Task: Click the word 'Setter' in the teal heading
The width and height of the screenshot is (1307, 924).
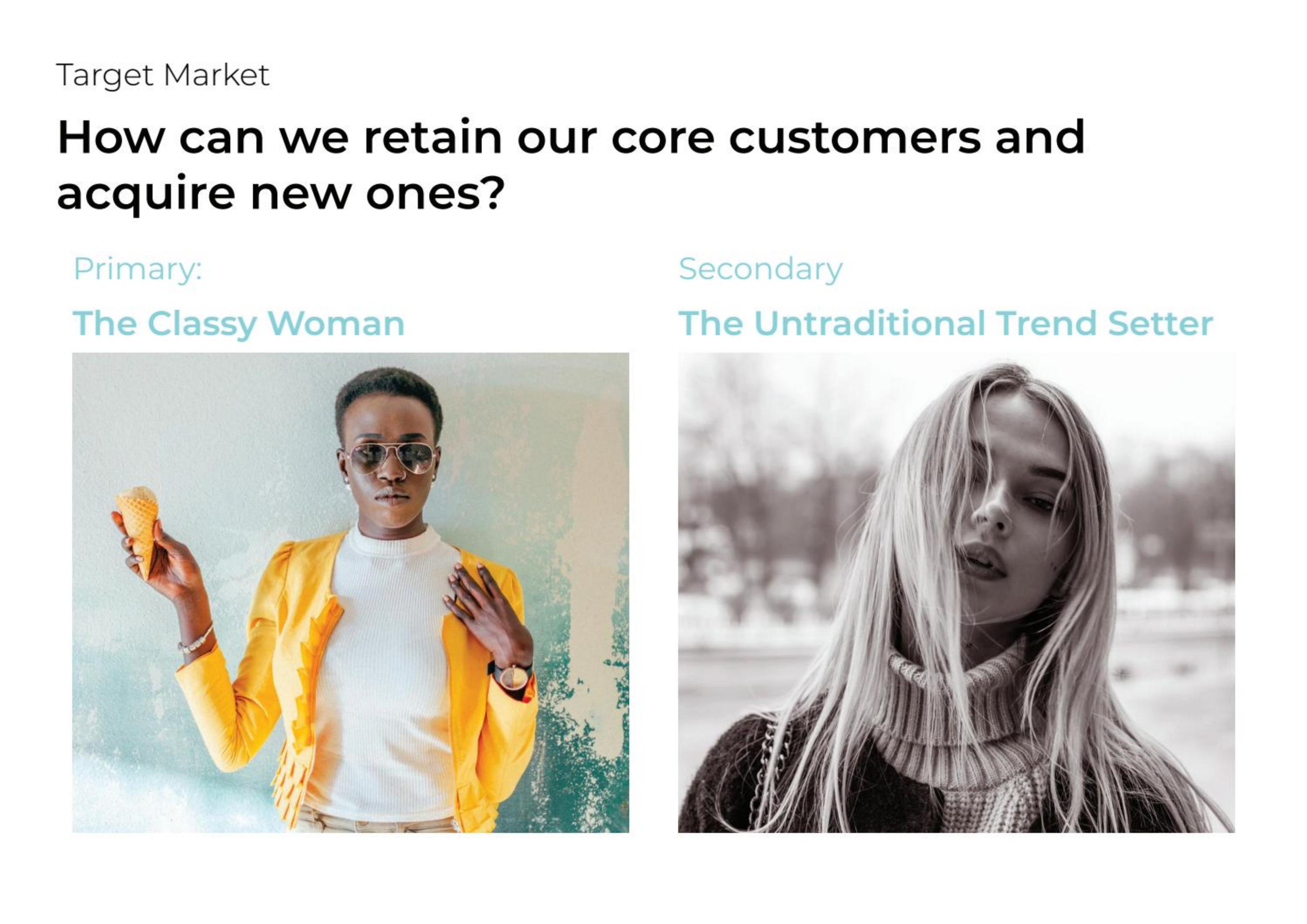Action: (1160, 324)
